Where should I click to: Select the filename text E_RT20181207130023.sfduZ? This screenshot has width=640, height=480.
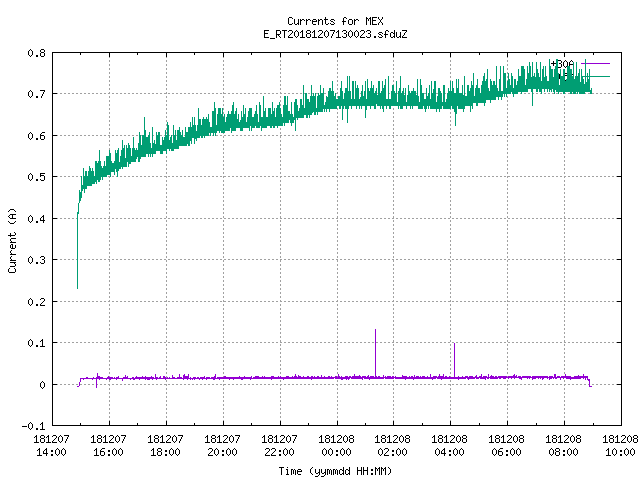tap(335, 34)
